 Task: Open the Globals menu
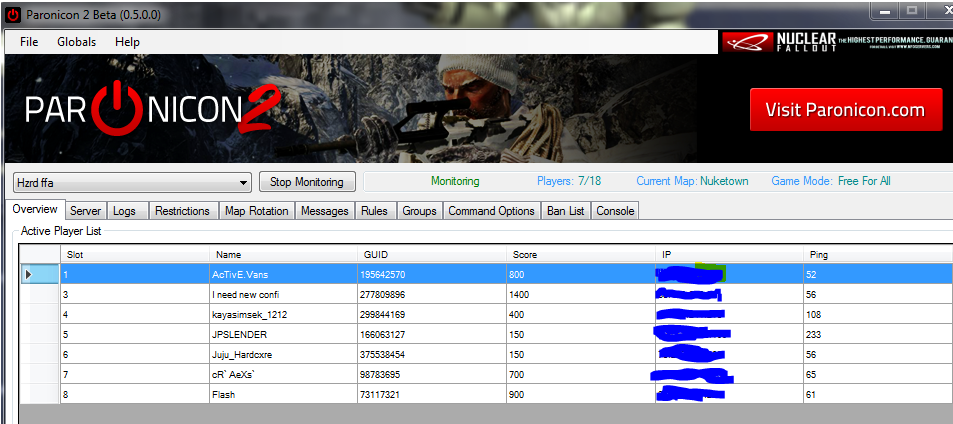point(77,42)
